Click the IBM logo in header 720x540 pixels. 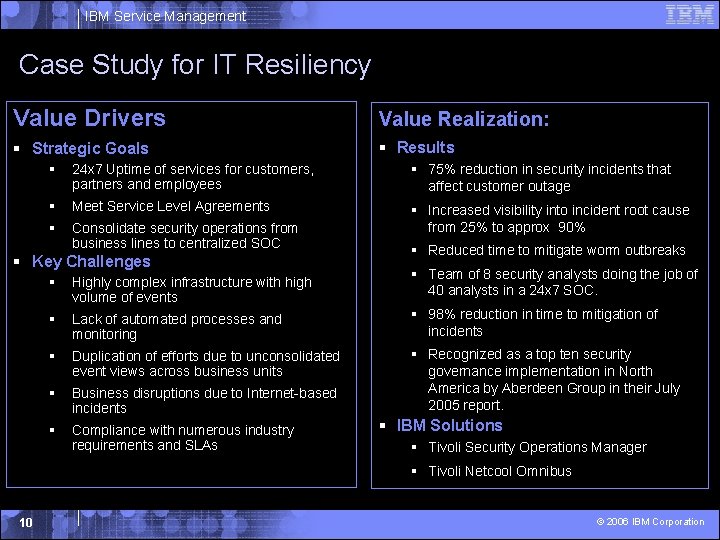(689, 15)
